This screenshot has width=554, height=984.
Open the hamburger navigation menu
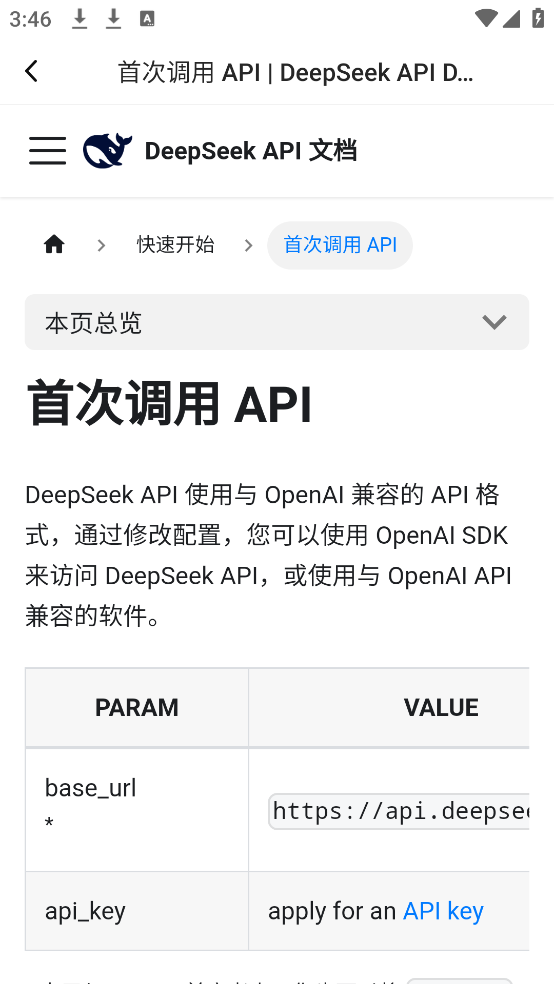(47, 151)
